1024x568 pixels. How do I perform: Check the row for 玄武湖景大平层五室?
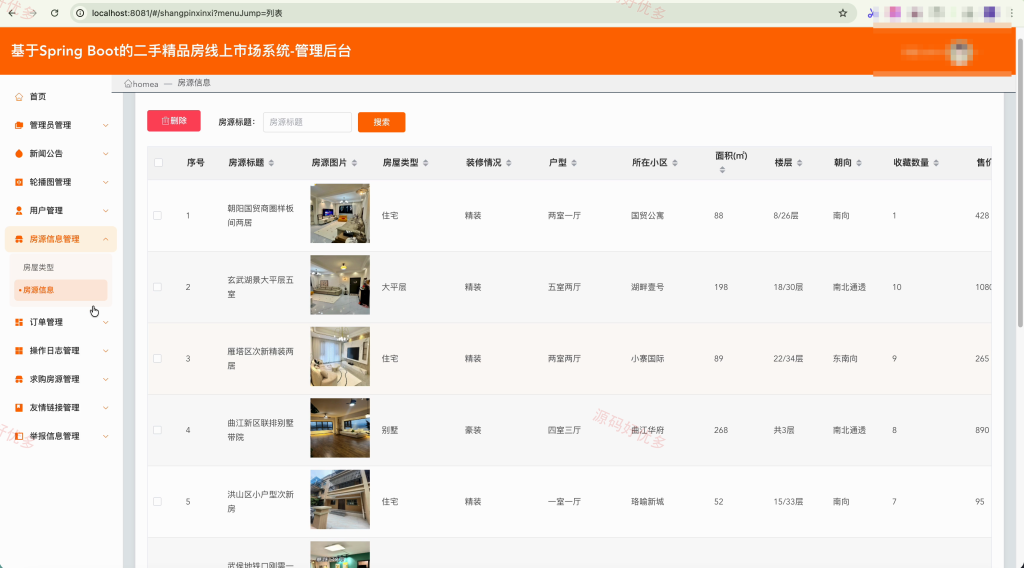pyautogui.click(x=157, y=287)
